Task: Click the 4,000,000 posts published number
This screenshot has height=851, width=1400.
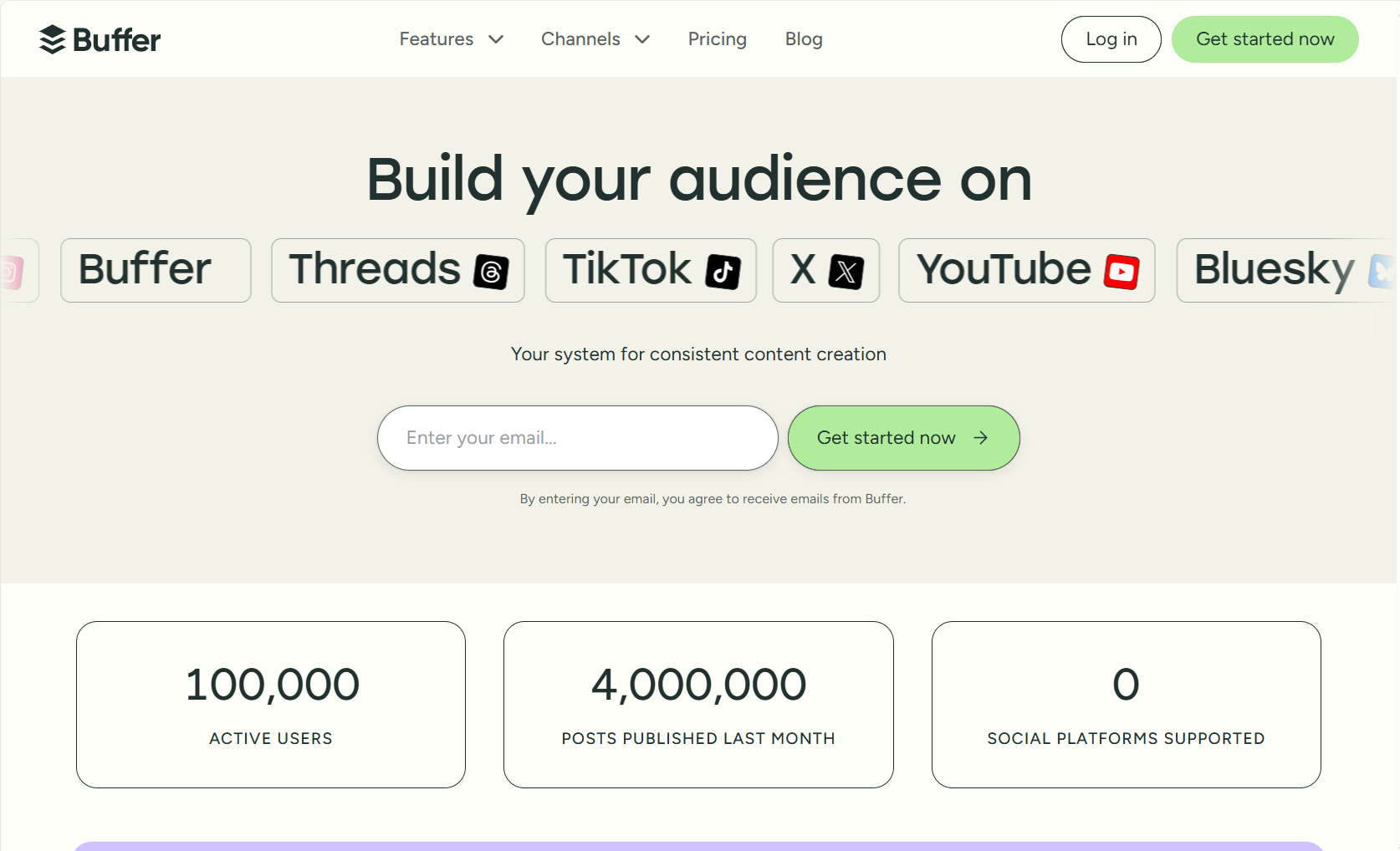Action: coord(698,685)
